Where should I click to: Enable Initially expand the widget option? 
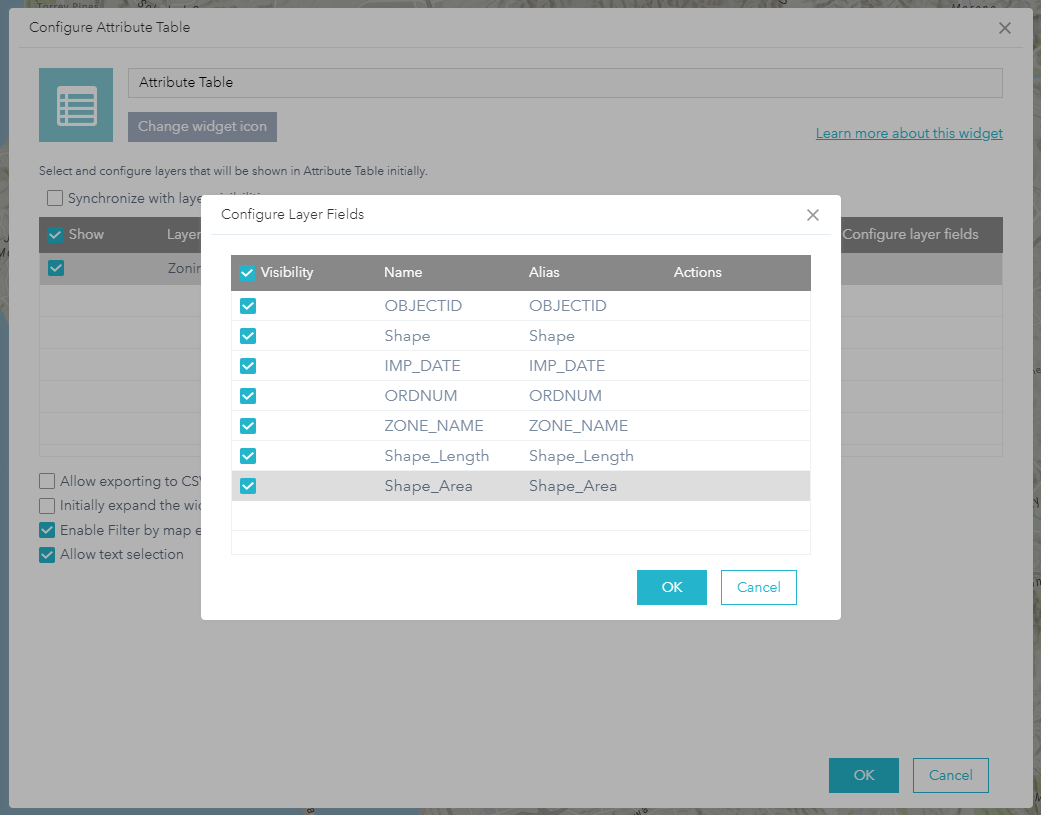coord(46,506)
